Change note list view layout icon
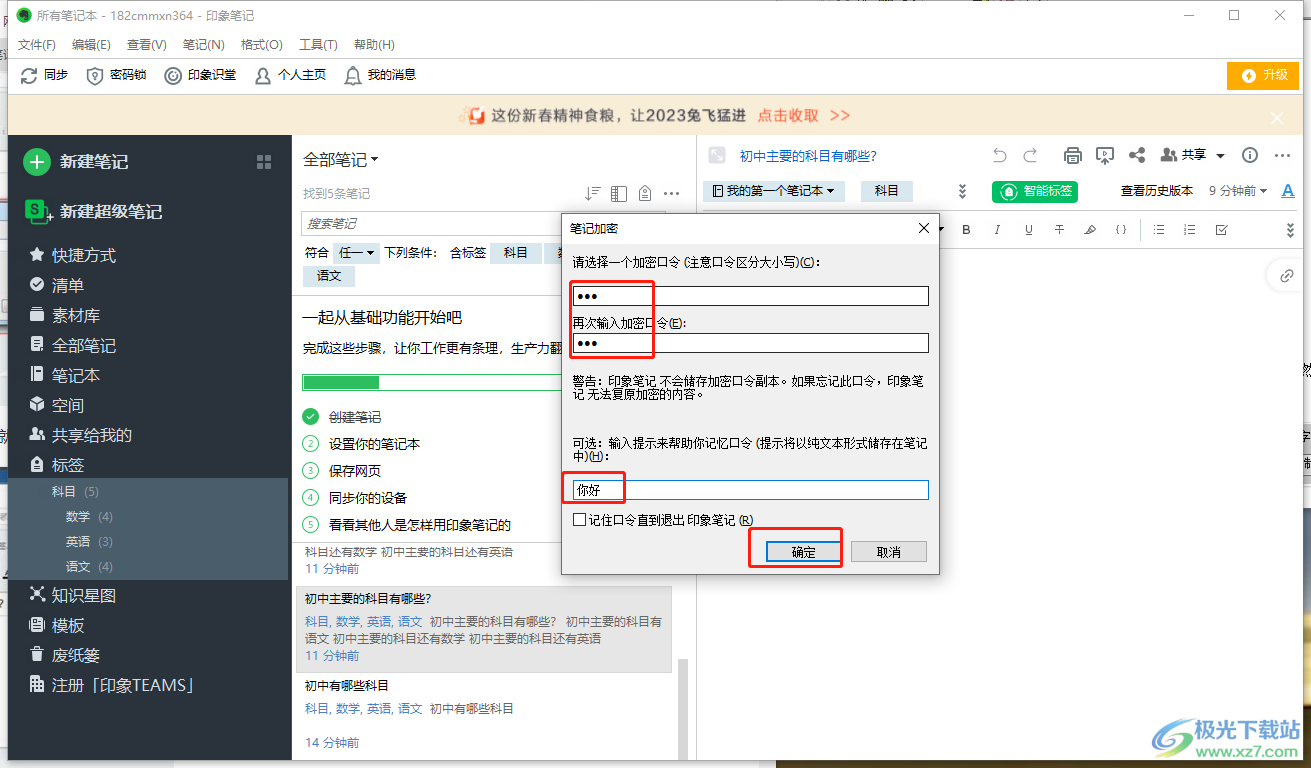 pos(619,193)
